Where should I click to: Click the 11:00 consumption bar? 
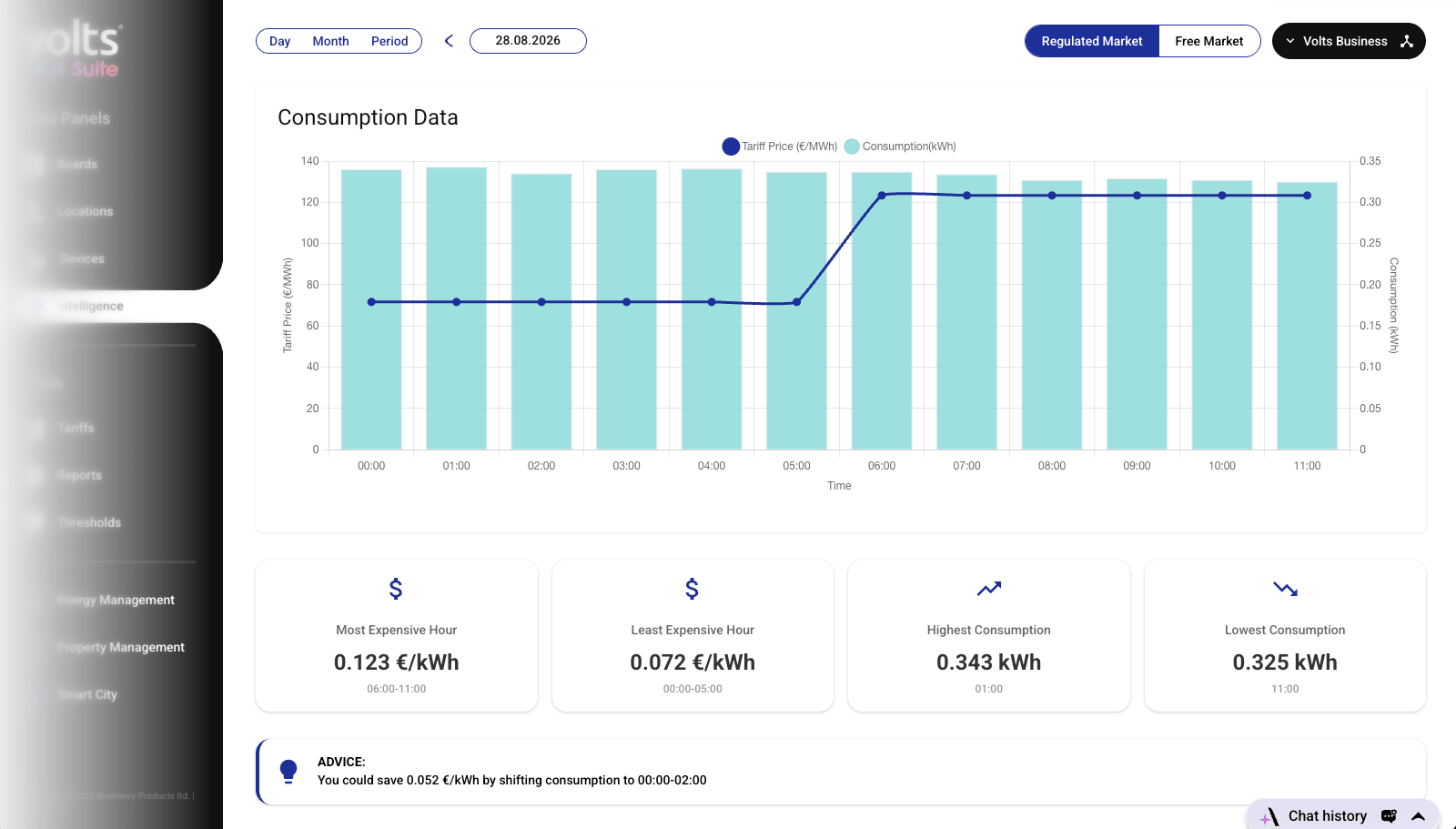click(x=1307, y=316)
